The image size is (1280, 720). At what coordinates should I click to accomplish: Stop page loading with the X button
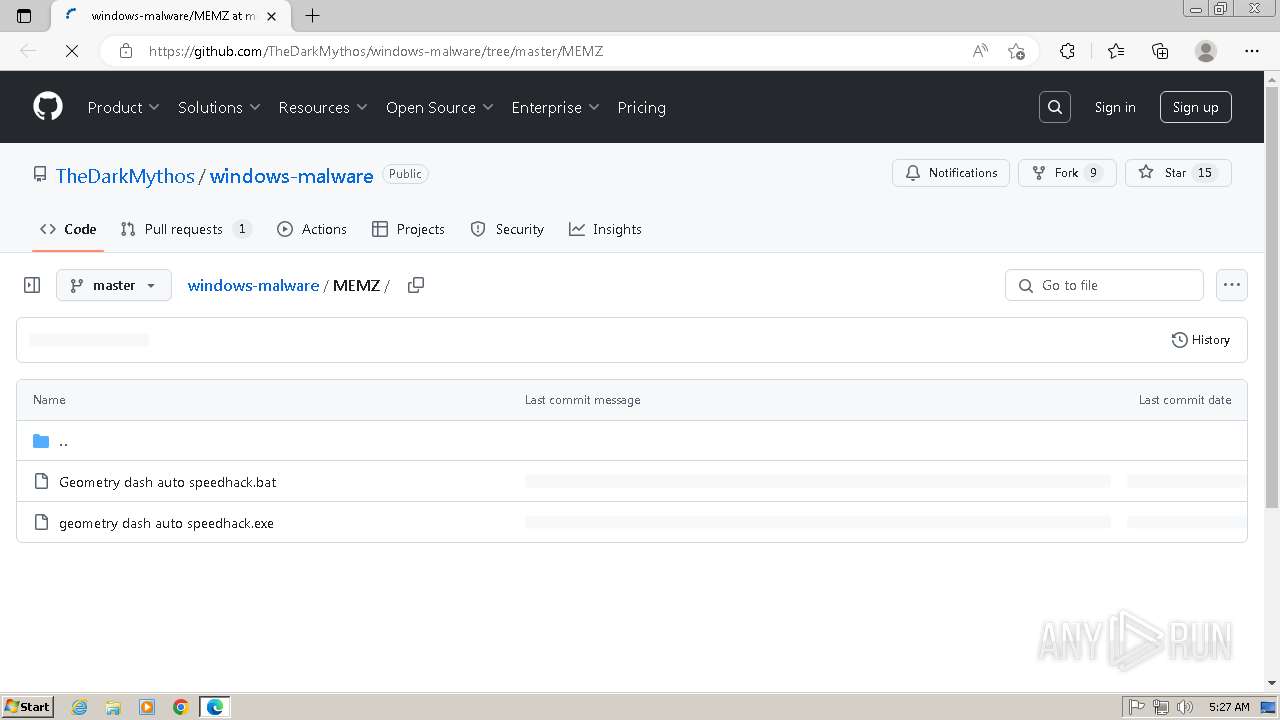[72, 51]
